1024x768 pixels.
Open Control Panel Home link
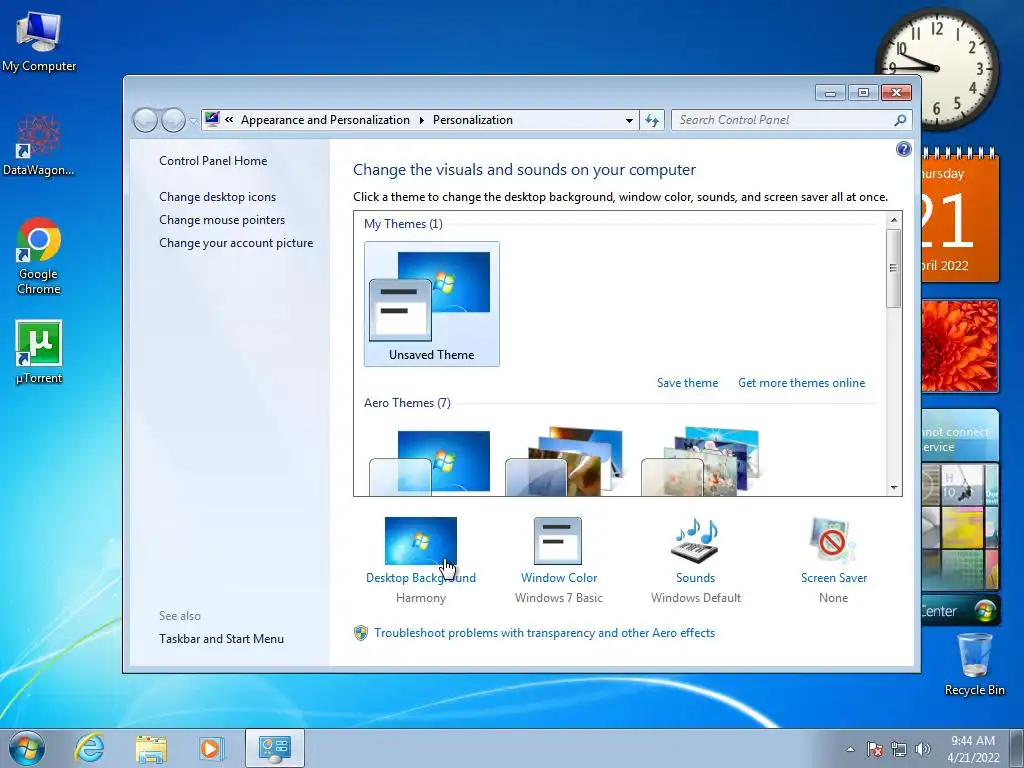pyautogui.click(x=213, y=161)
